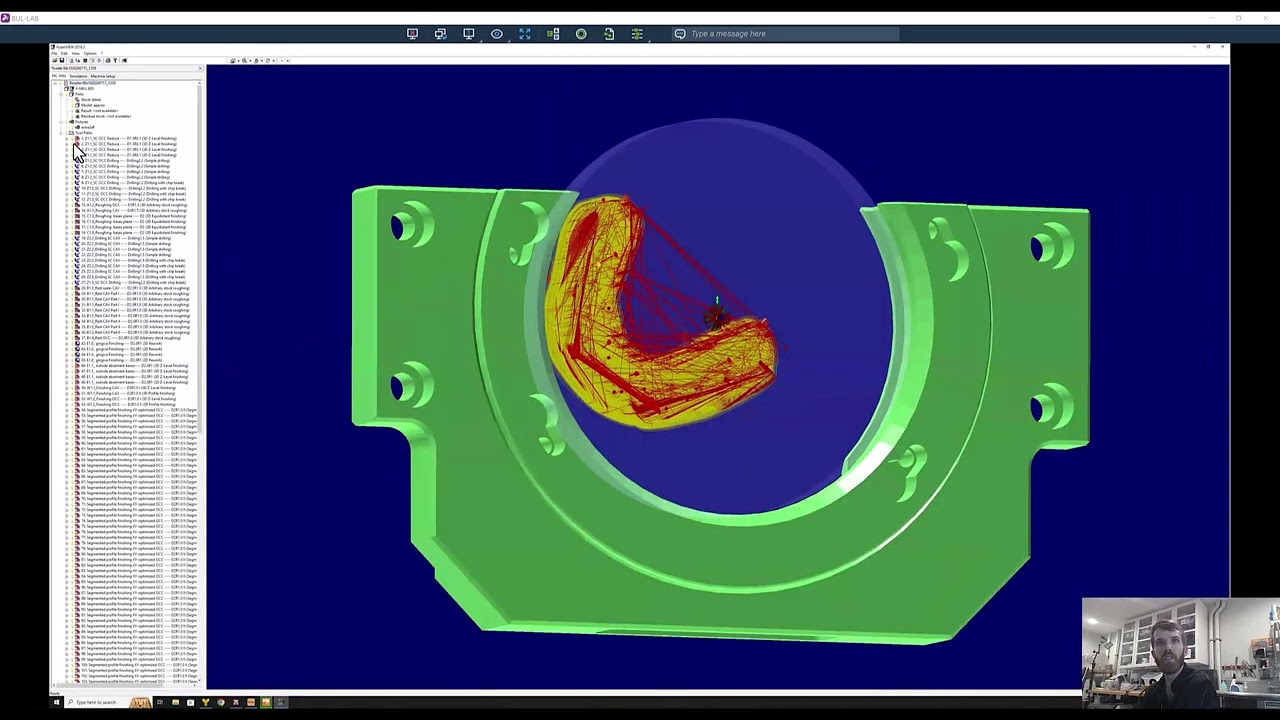Collapse the Tool Paths tree node
The height and width of the screenshot is (720, 1280).
tap(61, 133)
